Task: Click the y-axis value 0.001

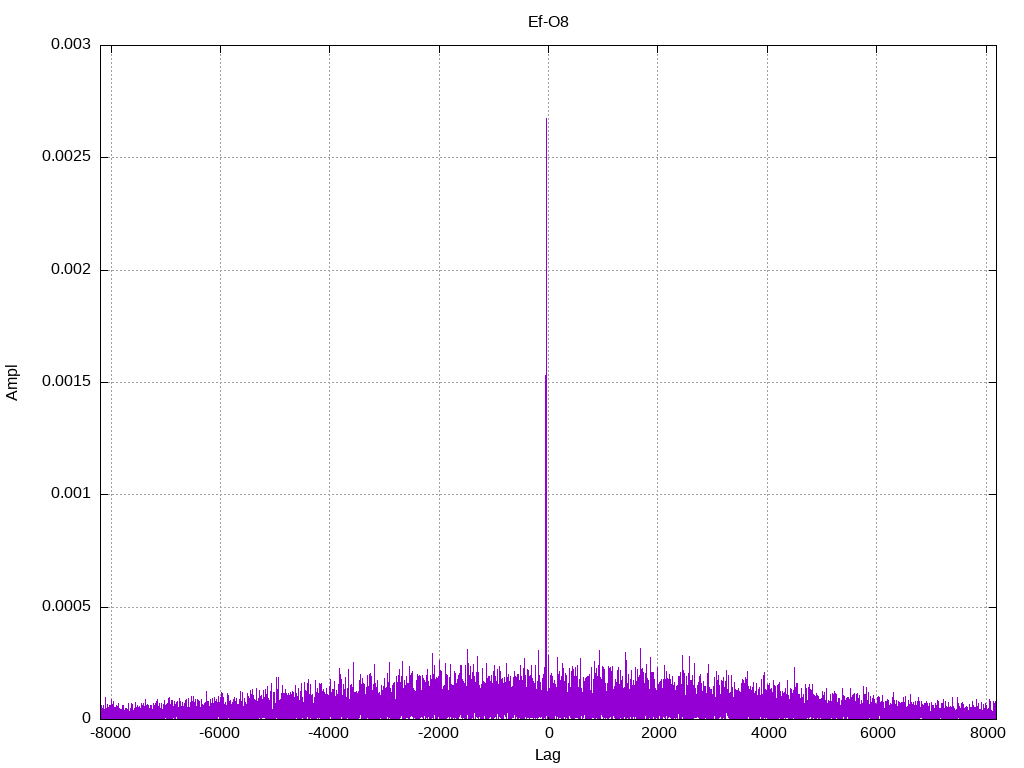Action: [x=71, y=494]
